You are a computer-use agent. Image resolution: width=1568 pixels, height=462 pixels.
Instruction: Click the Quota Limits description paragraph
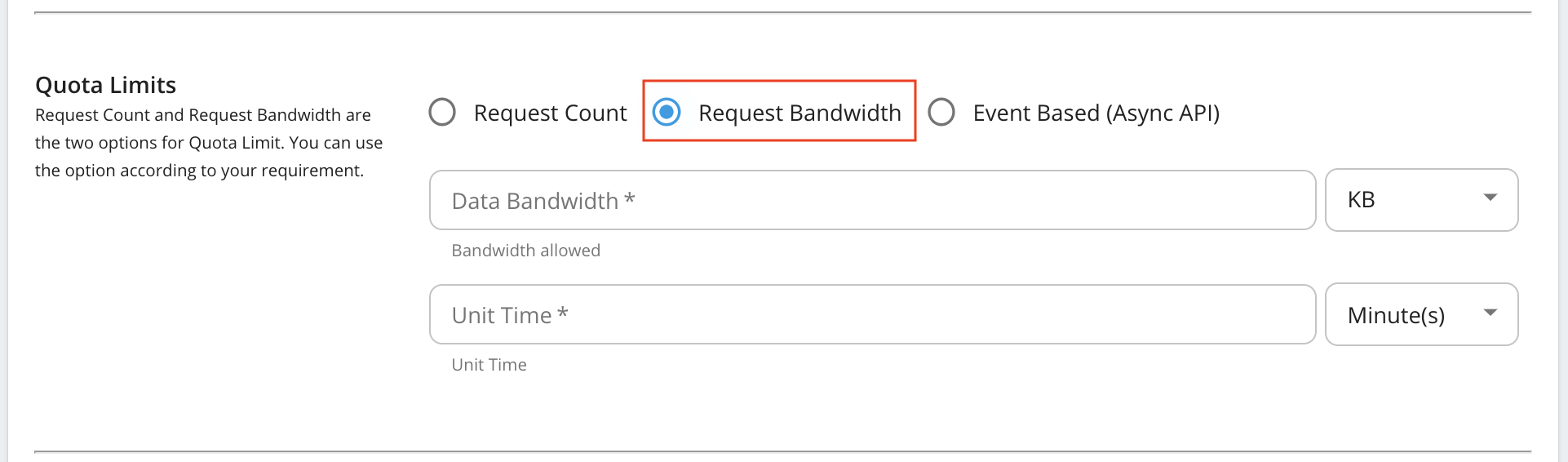point(208,143)
